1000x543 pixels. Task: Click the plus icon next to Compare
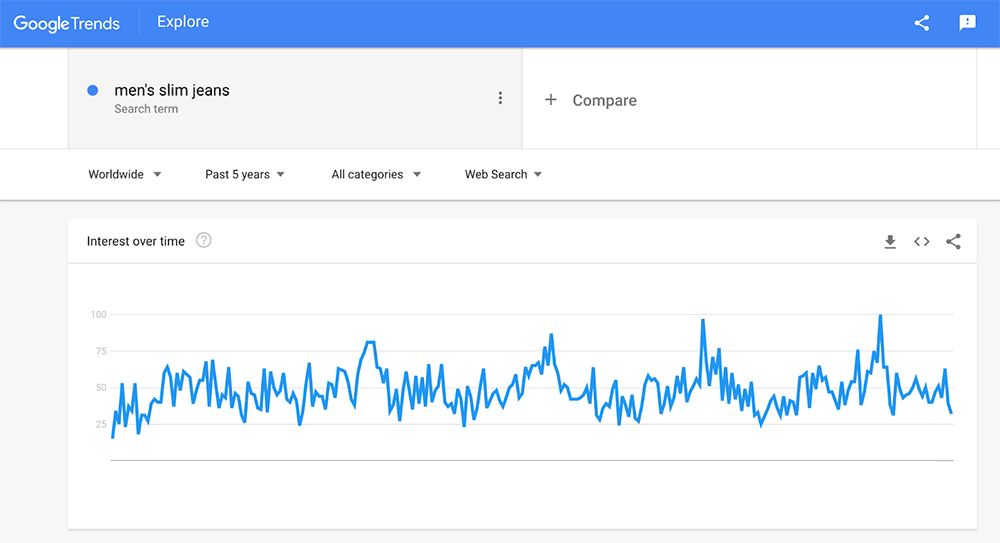click(550, 100)
